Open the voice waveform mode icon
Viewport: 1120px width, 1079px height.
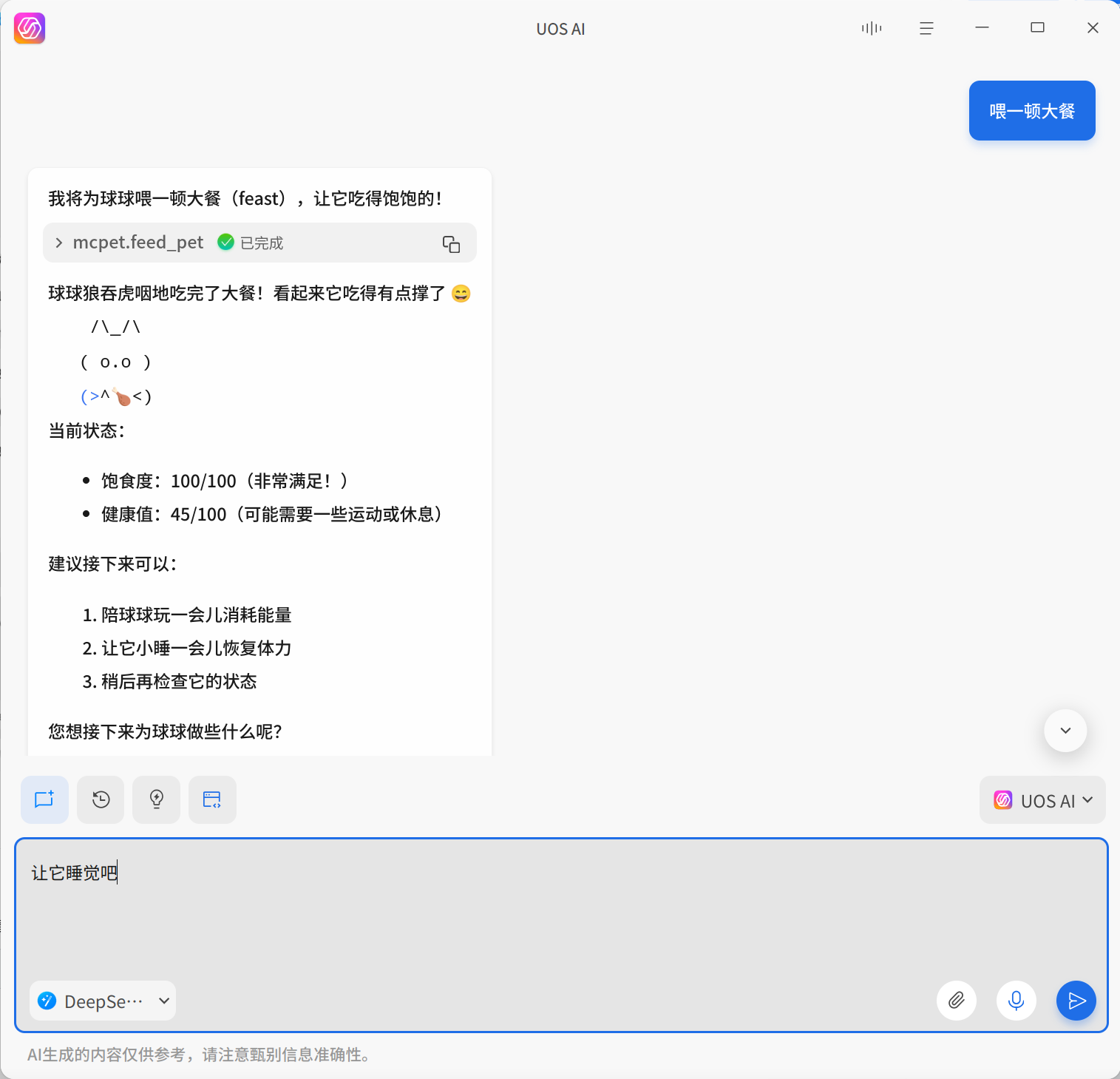[x=872, y=28]
